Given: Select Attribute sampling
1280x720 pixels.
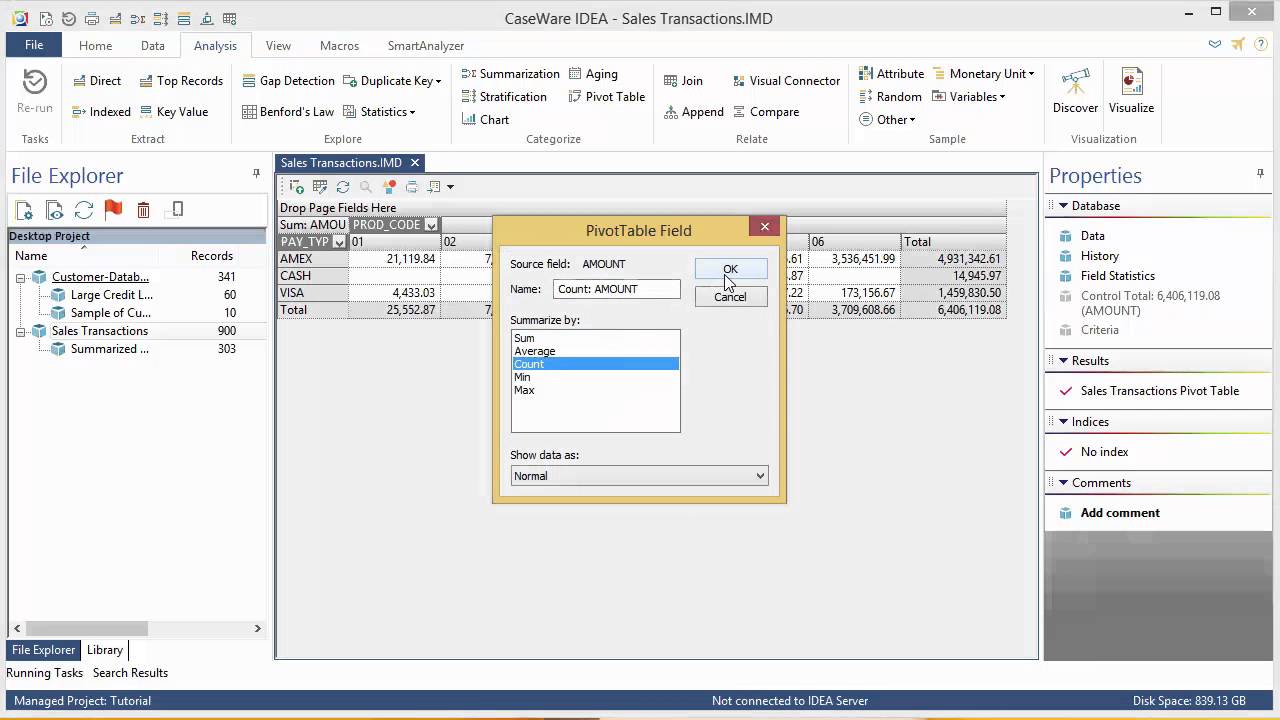Looking at the screenshot, I should (x=891, y=74).
